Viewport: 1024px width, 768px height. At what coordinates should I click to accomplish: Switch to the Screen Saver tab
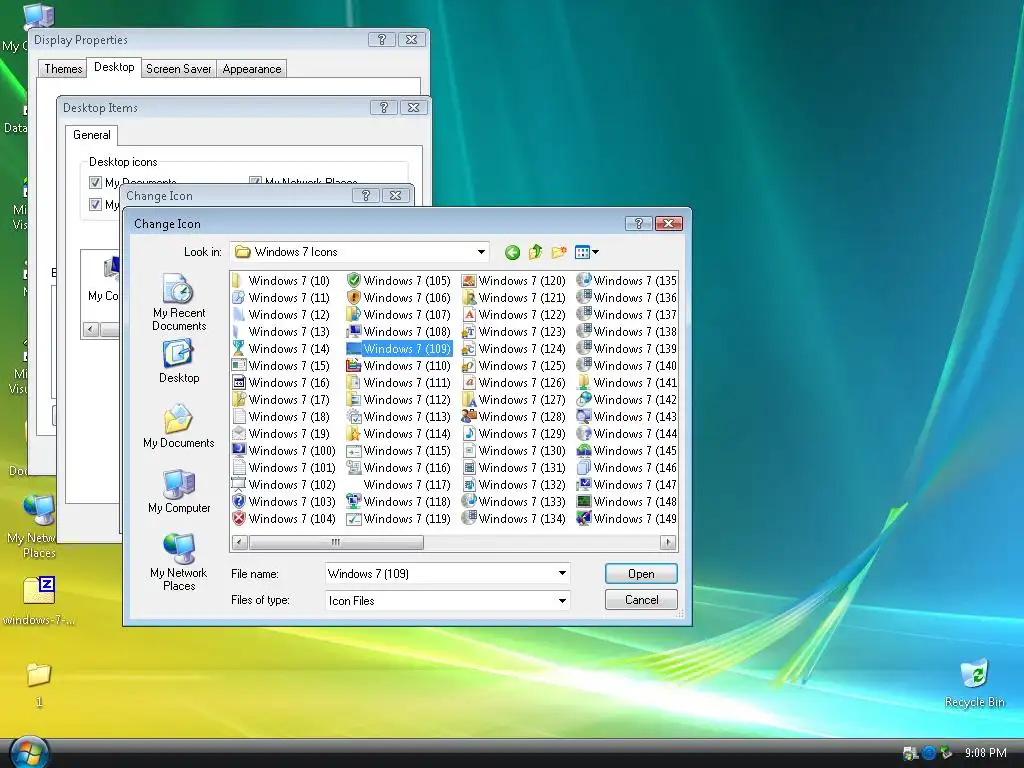point(178,69)
